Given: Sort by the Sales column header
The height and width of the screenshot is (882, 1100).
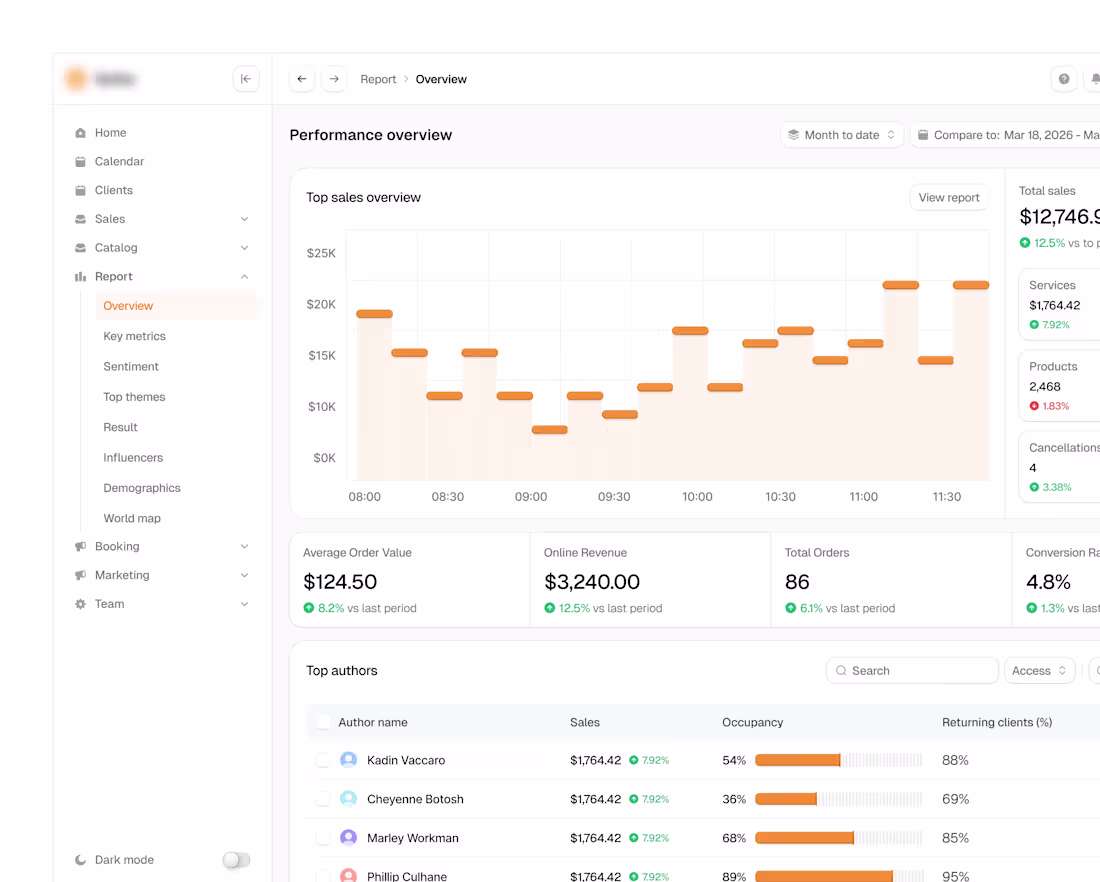Looking at the screenshot, I should pyautogui.click(x=584, y=722).
